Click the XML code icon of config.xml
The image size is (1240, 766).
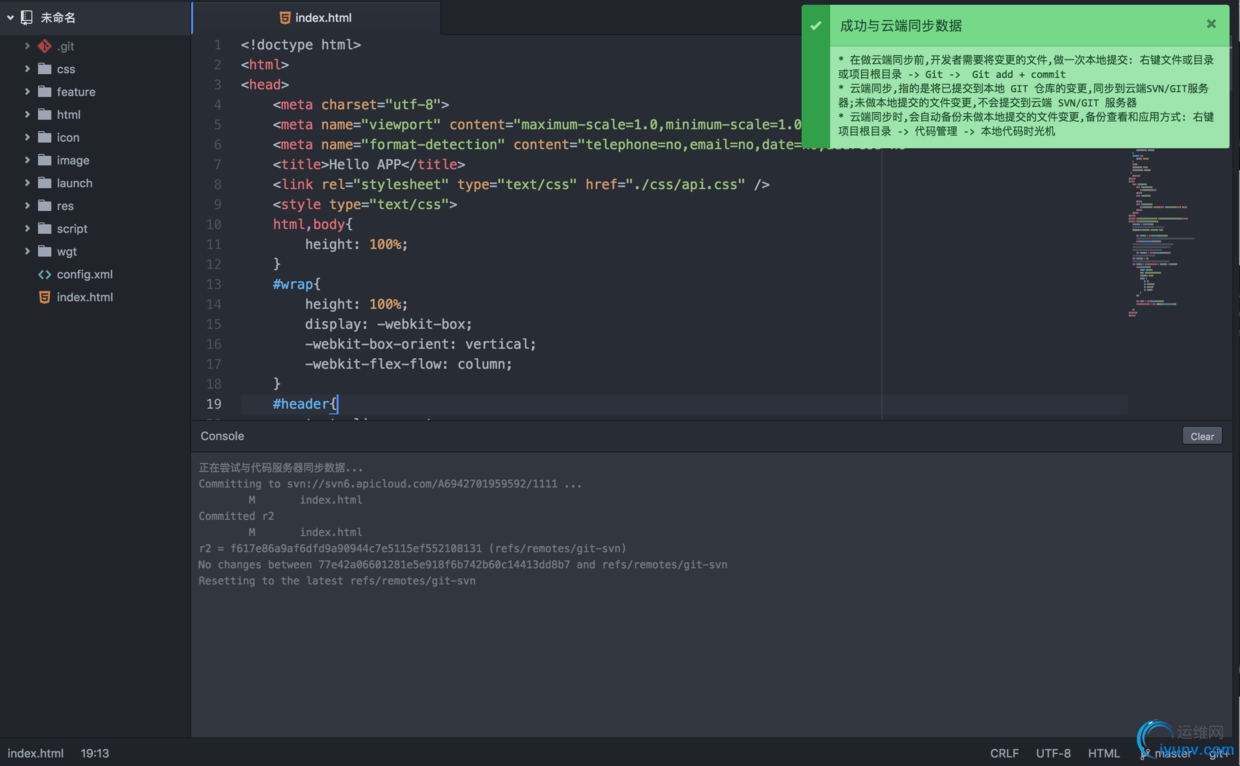coord(44,274)
